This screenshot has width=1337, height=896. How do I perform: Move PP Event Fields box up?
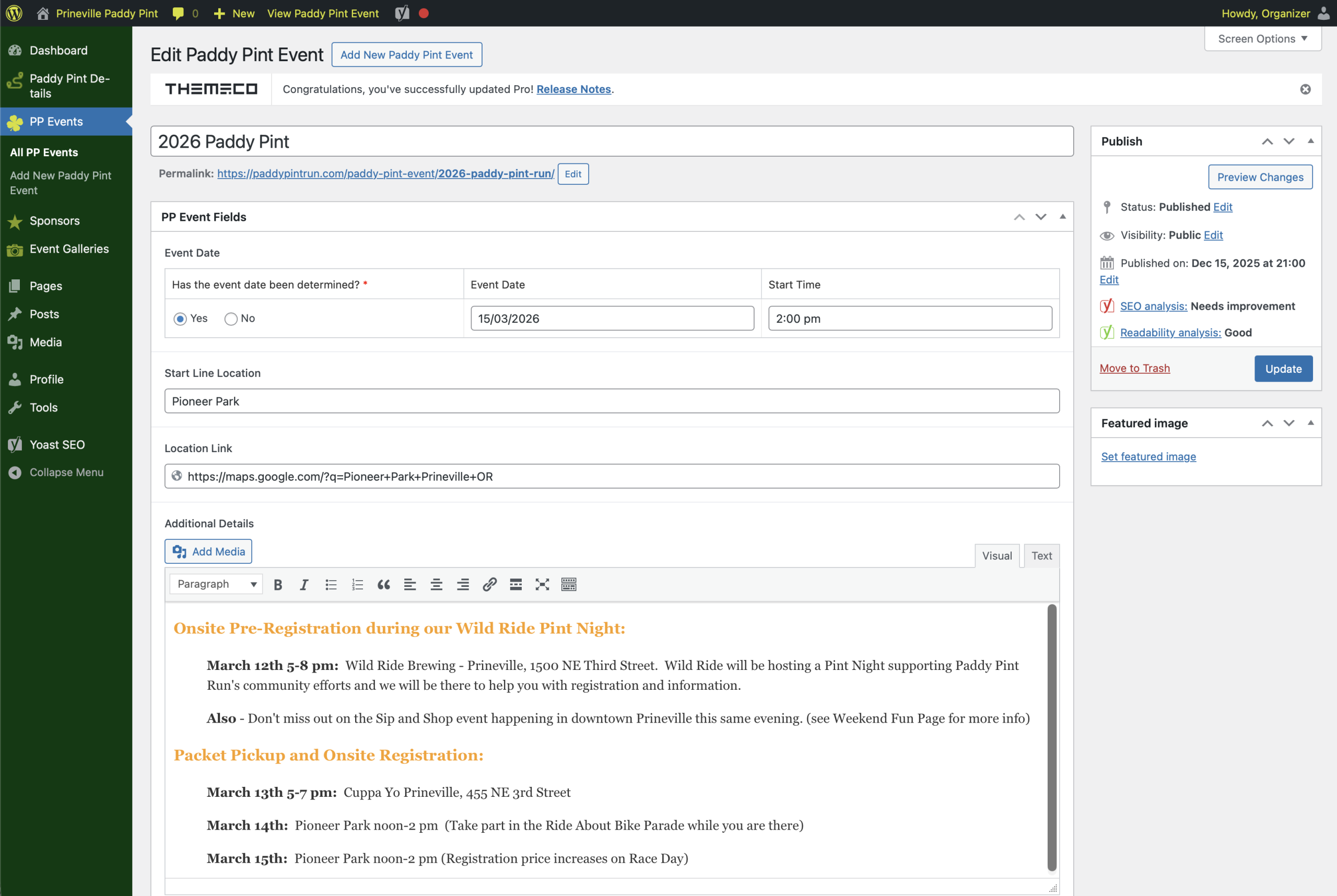pos(1019,217)
